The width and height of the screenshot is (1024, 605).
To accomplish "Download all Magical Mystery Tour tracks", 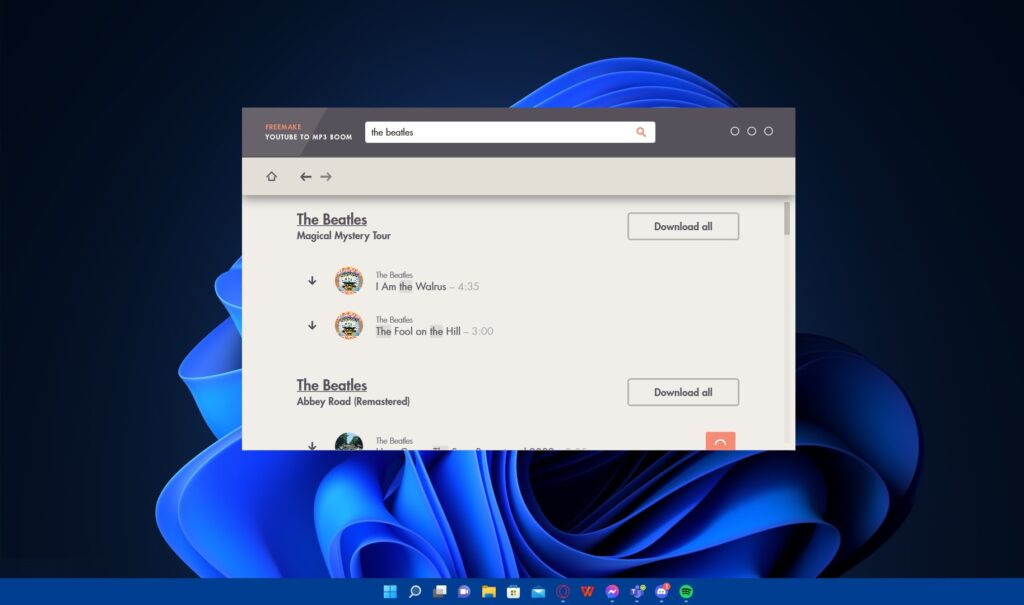I will point(683,226).
